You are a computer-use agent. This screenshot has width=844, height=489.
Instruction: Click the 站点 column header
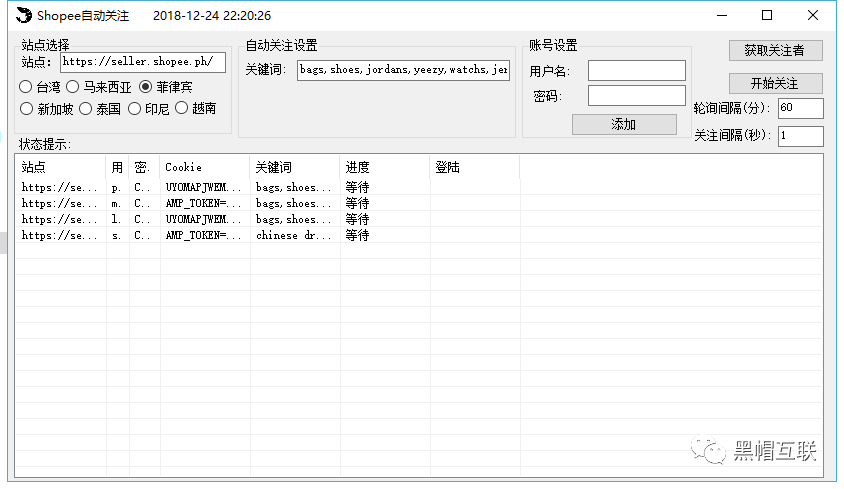(x=60, y=167)
